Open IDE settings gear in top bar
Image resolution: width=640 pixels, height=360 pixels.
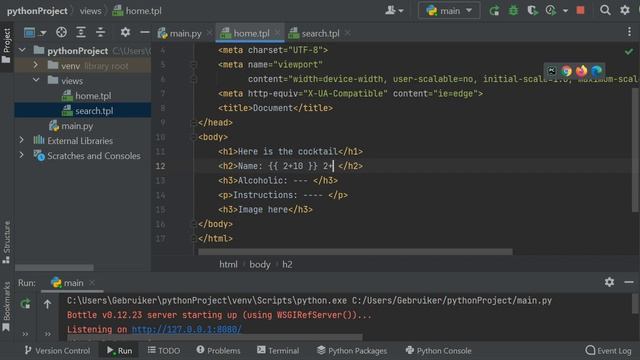click(625, 10)
